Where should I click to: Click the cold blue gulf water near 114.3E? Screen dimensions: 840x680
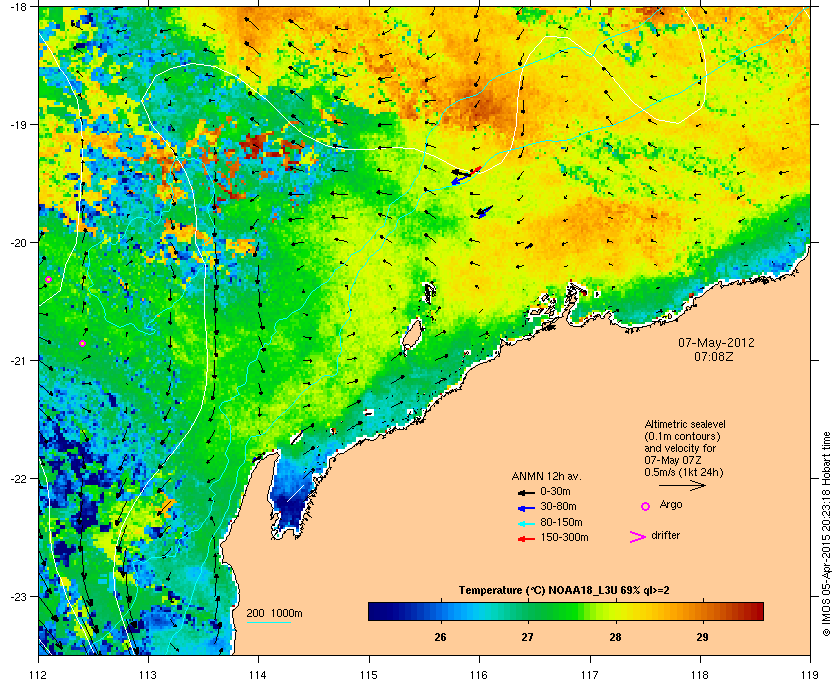pos(290,496)
